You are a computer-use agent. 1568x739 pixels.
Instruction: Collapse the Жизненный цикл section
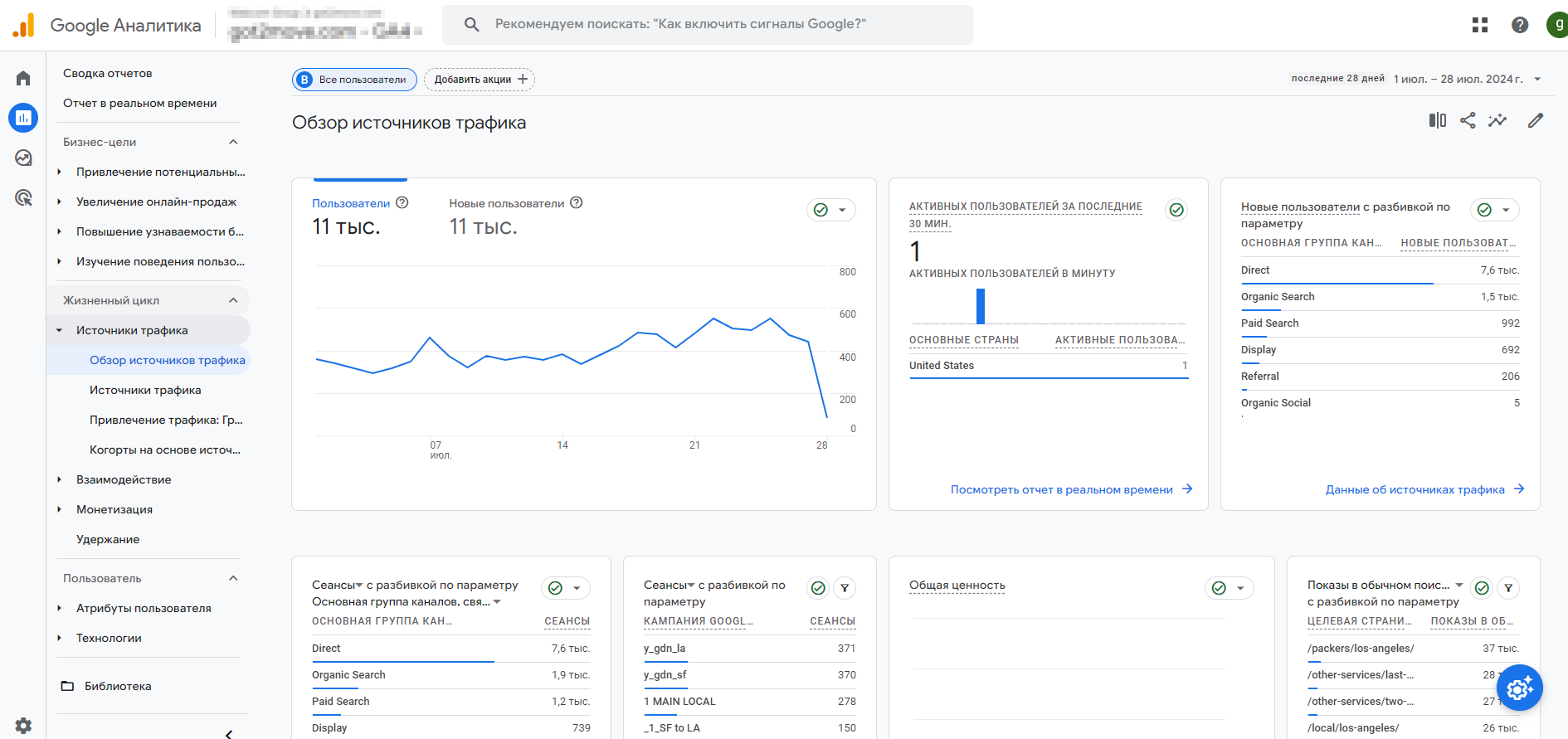[x=233, y=300]
